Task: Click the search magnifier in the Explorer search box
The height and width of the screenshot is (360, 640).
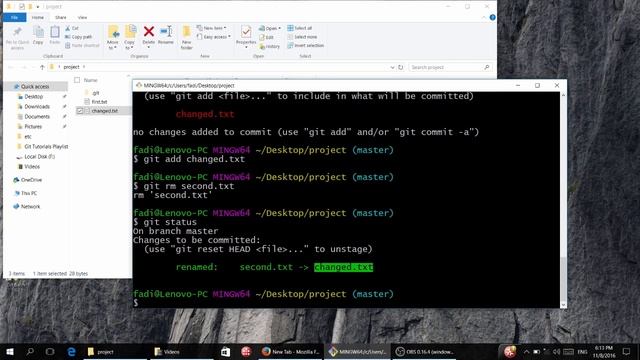Action: [x=487, y=67]
